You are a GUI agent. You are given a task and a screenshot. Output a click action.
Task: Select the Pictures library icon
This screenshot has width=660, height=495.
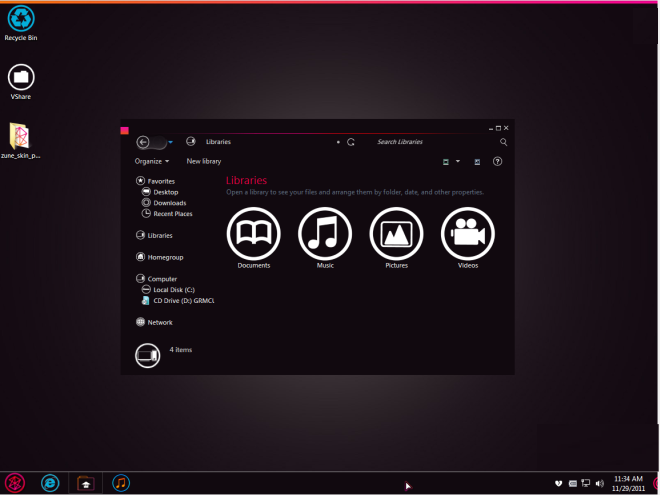(397, 234)
